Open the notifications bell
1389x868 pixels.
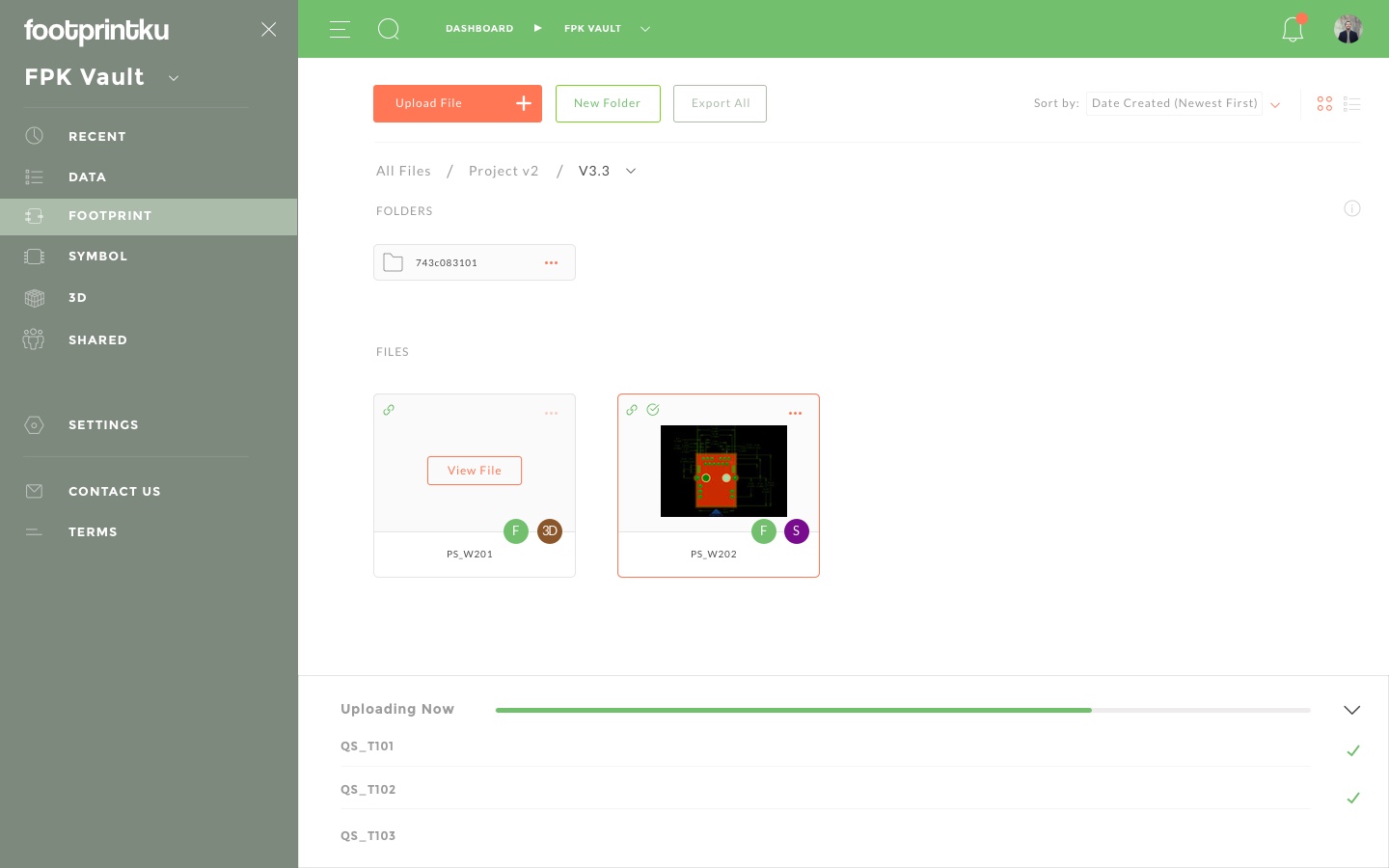point(1293,29)
